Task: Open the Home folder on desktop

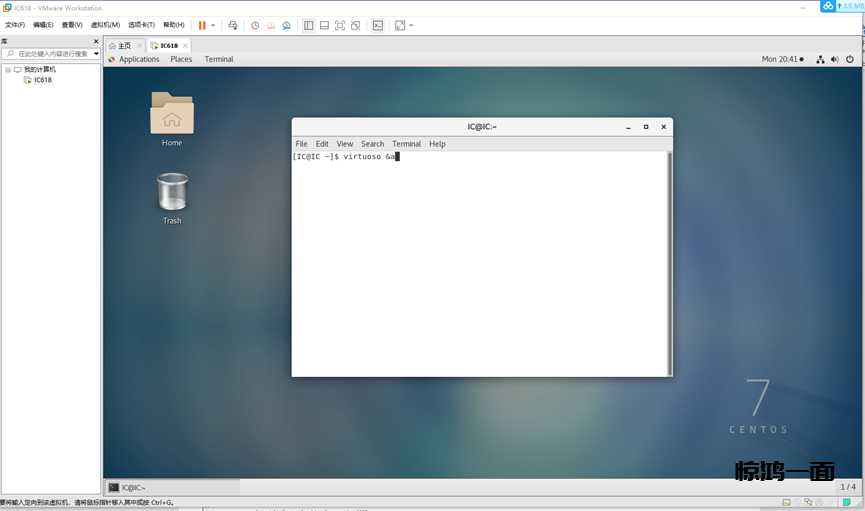Action: point(172,114)
